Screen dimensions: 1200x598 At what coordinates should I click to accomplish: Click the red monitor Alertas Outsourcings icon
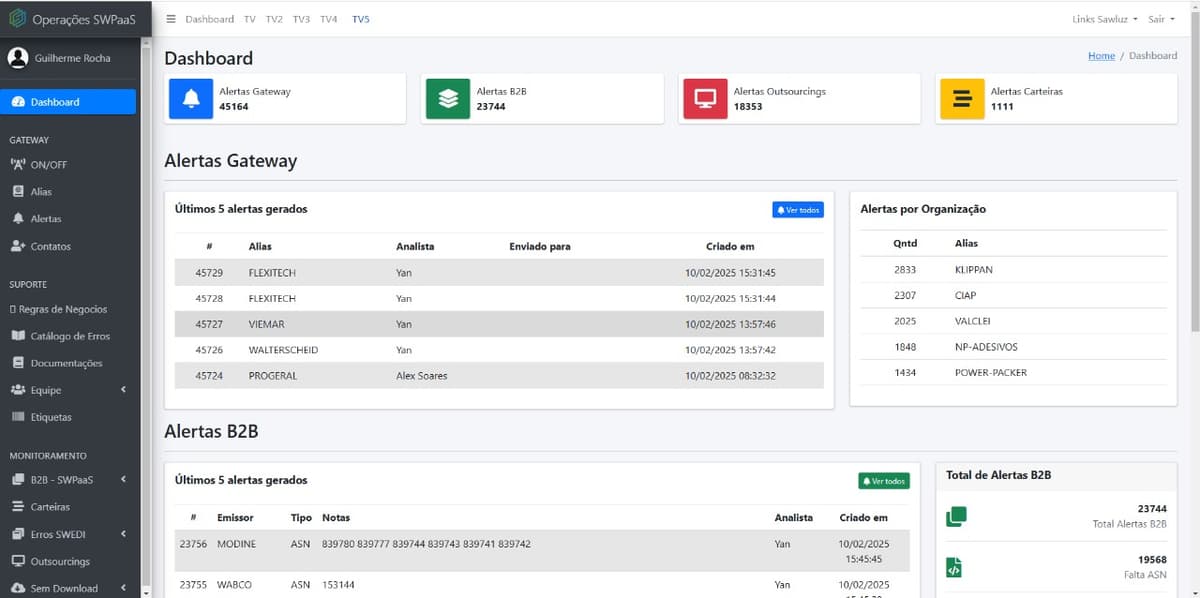[x=705, y=98]
